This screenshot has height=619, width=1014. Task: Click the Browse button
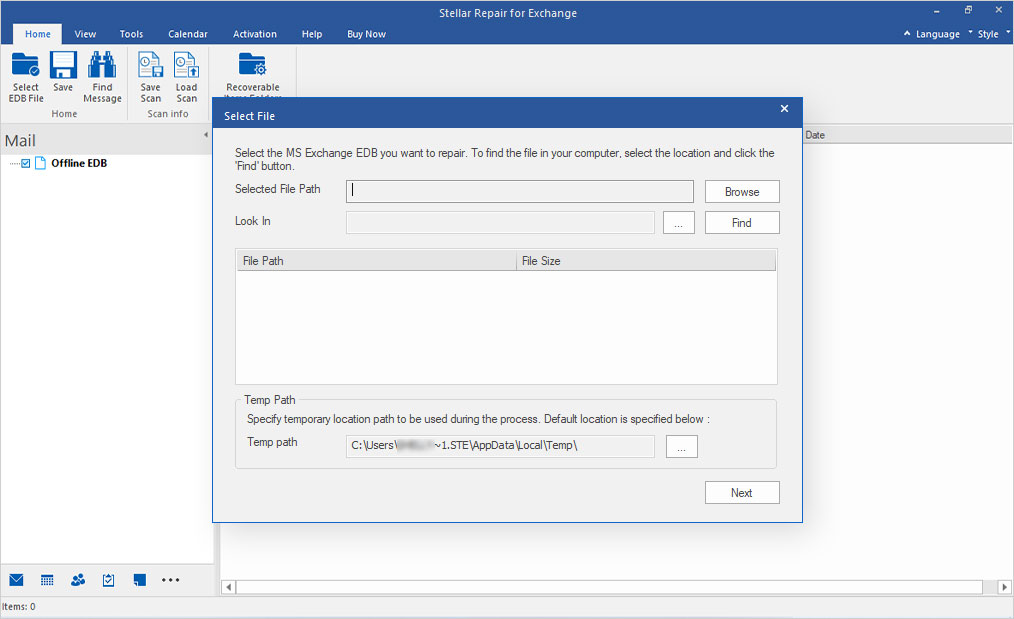point(742,191)
